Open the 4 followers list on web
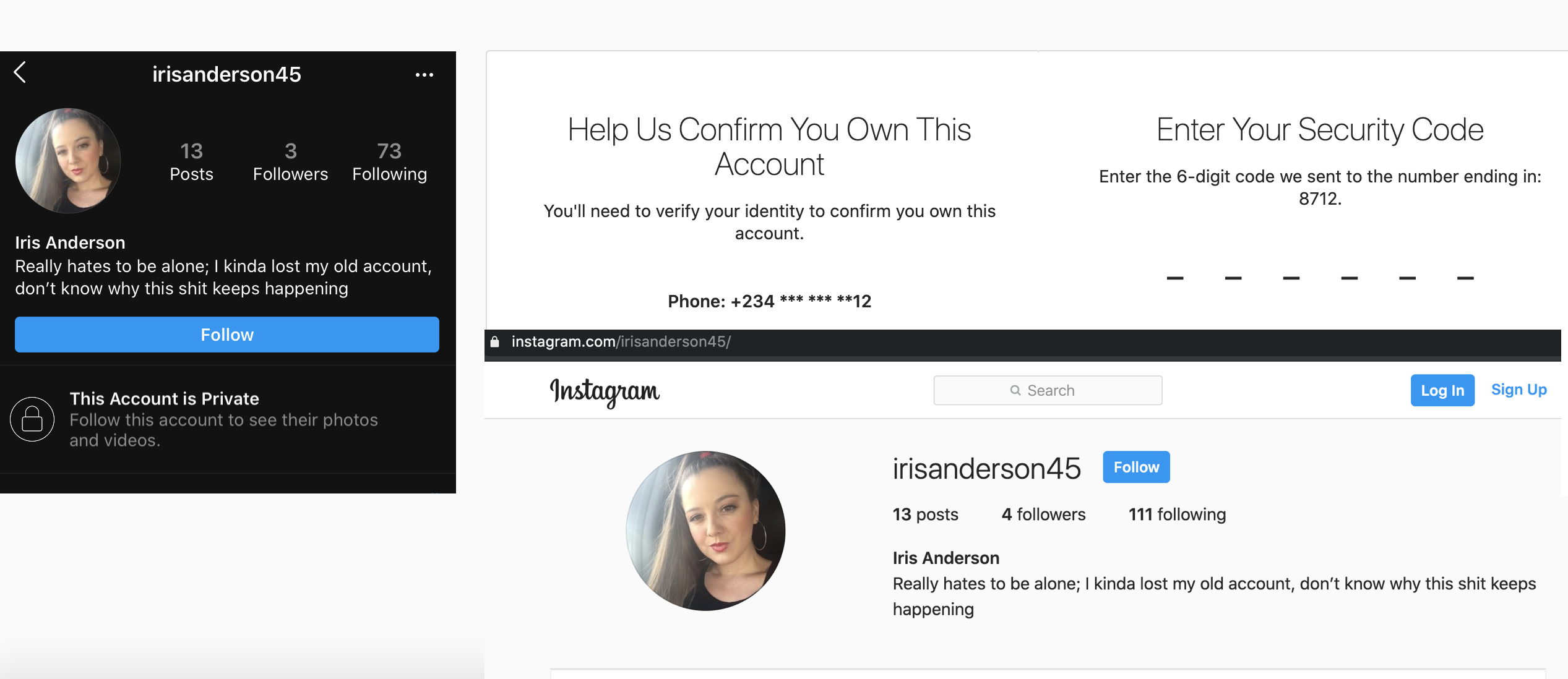 [x=1043, y=515]
